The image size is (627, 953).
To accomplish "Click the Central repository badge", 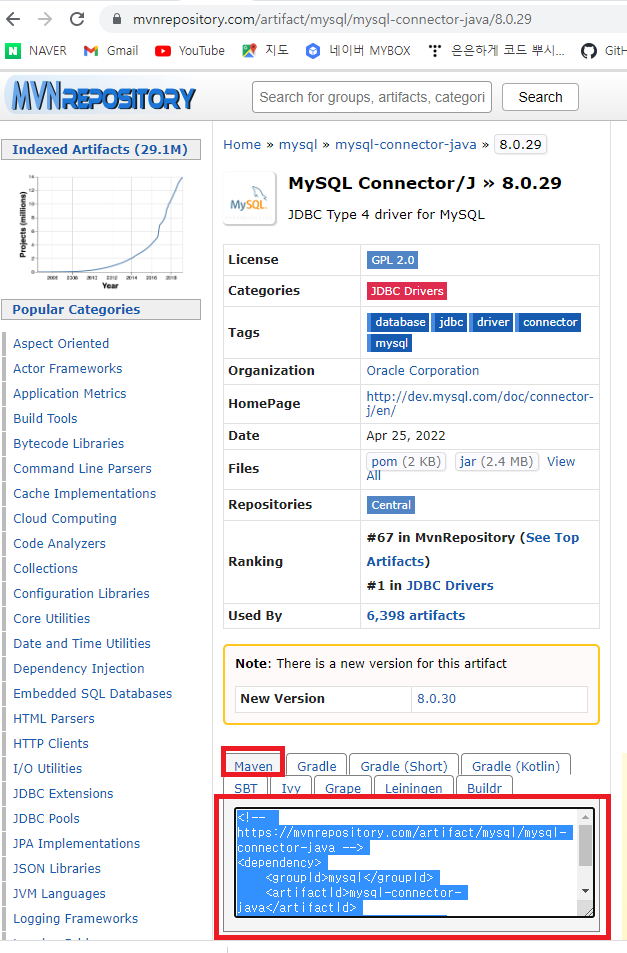I will [x=391, y=505].
